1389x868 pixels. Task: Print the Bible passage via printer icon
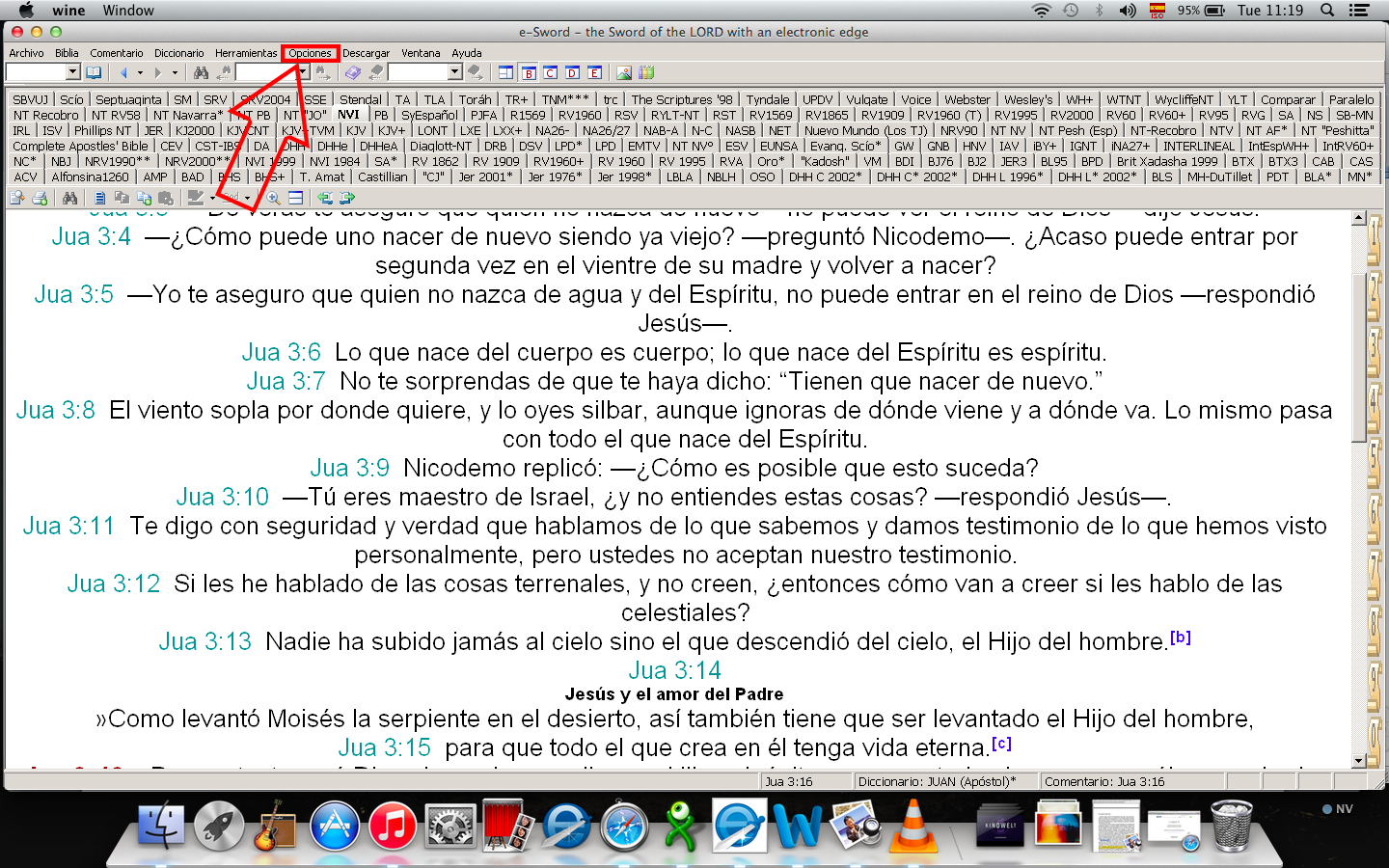click(x=40, y=198)
